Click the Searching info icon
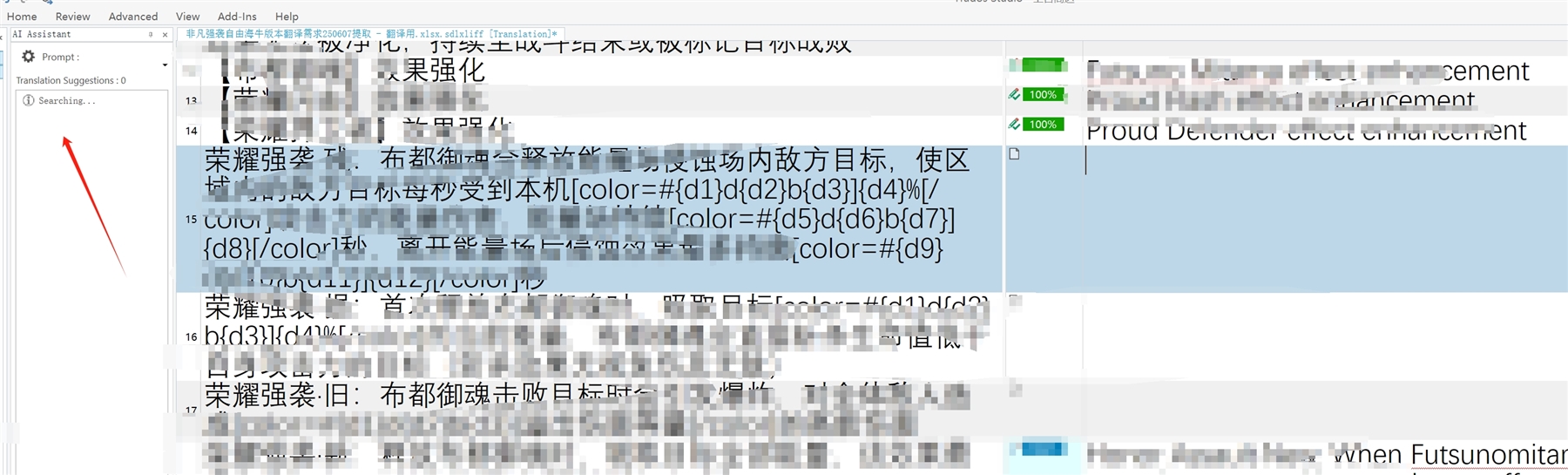1568x475 pixels. [x=29, y=100]
